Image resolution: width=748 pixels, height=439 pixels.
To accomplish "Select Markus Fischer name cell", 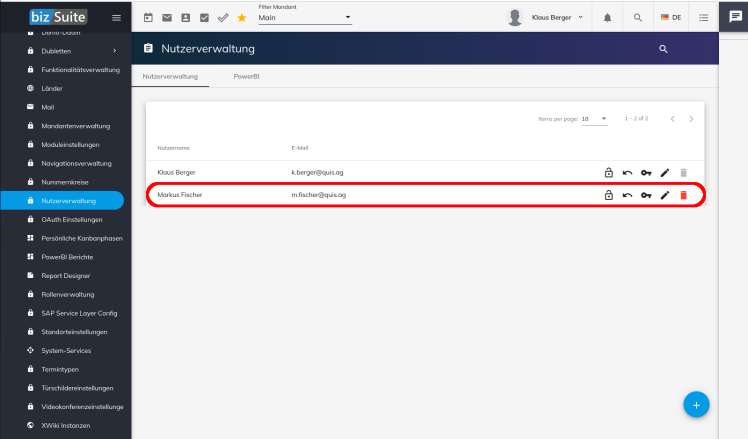I will tap(180, 195).
